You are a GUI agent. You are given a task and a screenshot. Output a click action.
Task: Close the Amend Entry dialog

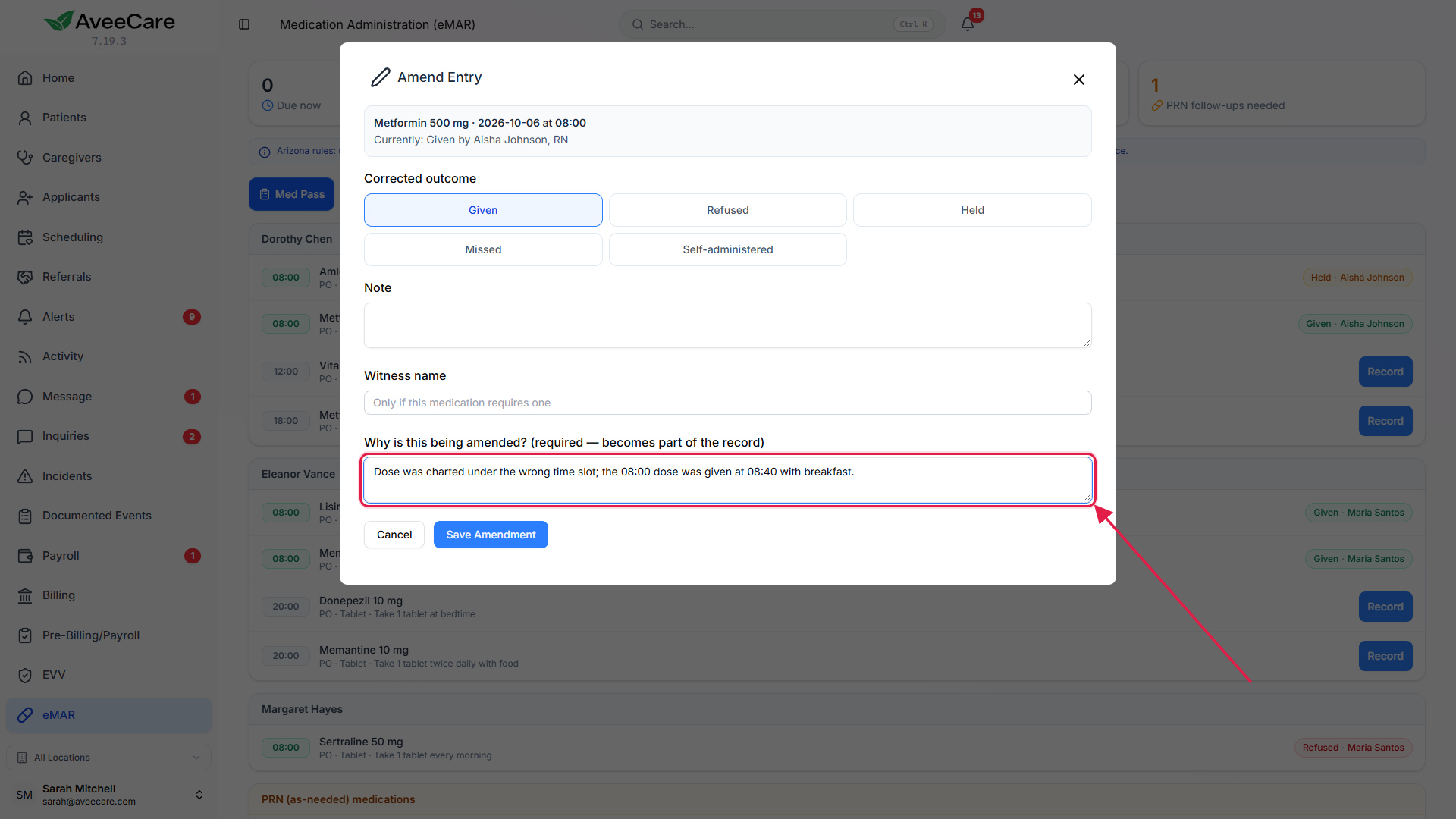point(1078,80)
